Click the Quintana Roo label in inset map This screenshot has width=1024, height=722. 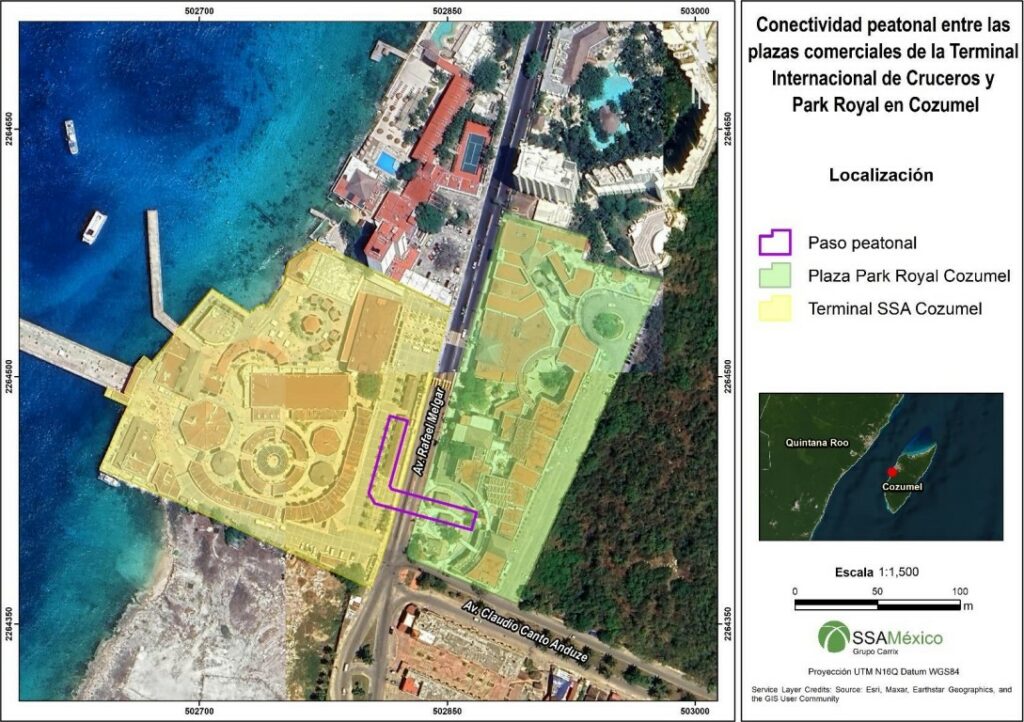click(817, 442)
